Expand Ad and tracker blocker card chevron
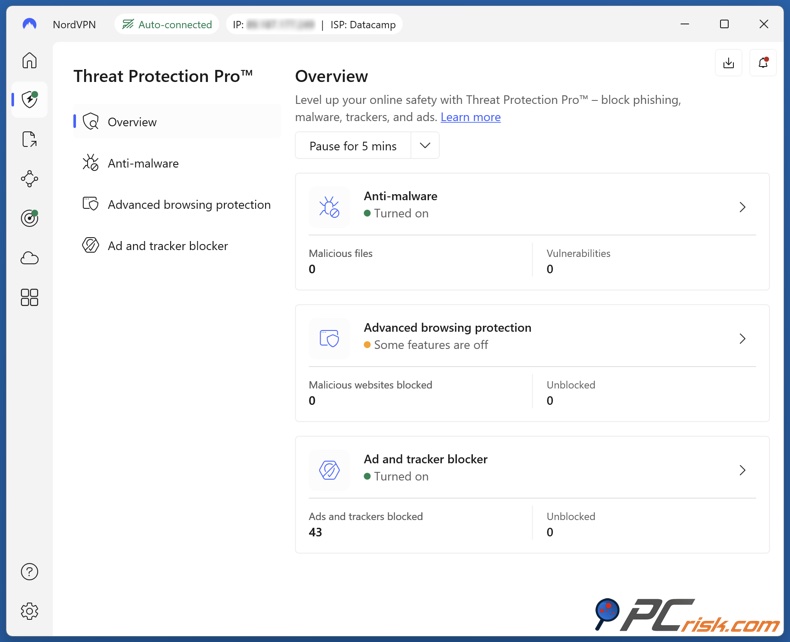 pos(742,470)
